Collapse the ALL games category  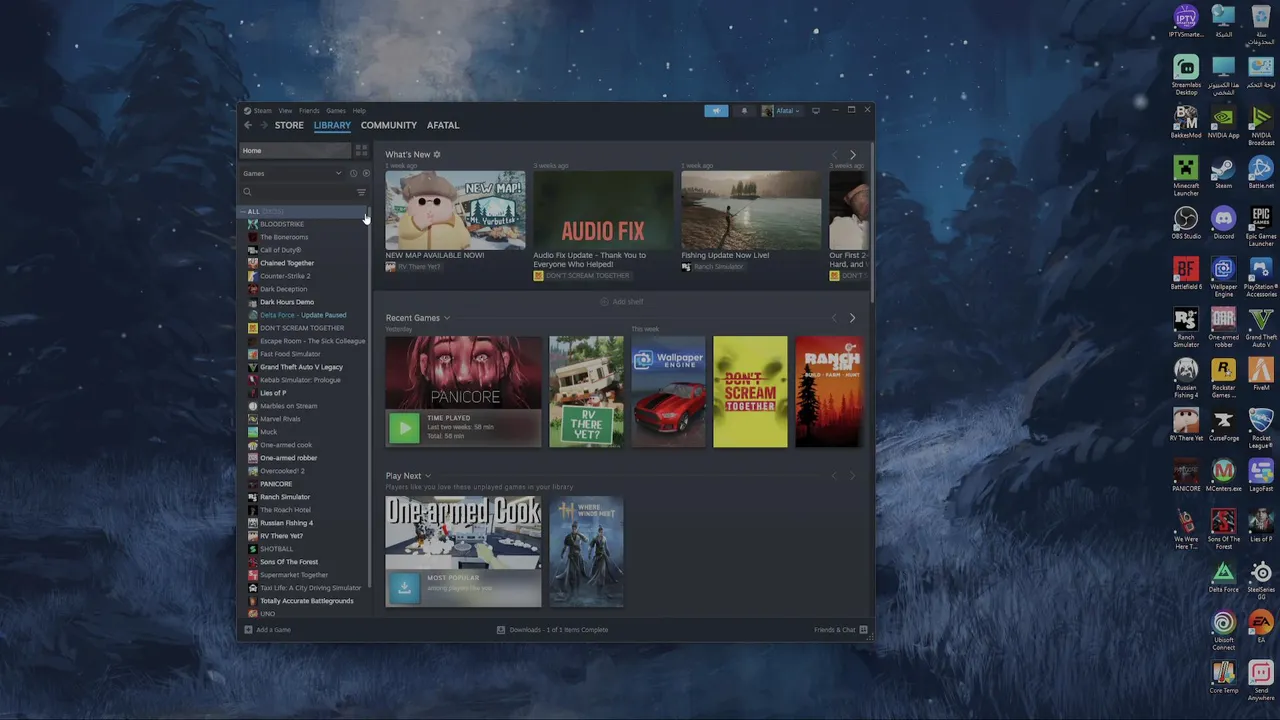243,212
